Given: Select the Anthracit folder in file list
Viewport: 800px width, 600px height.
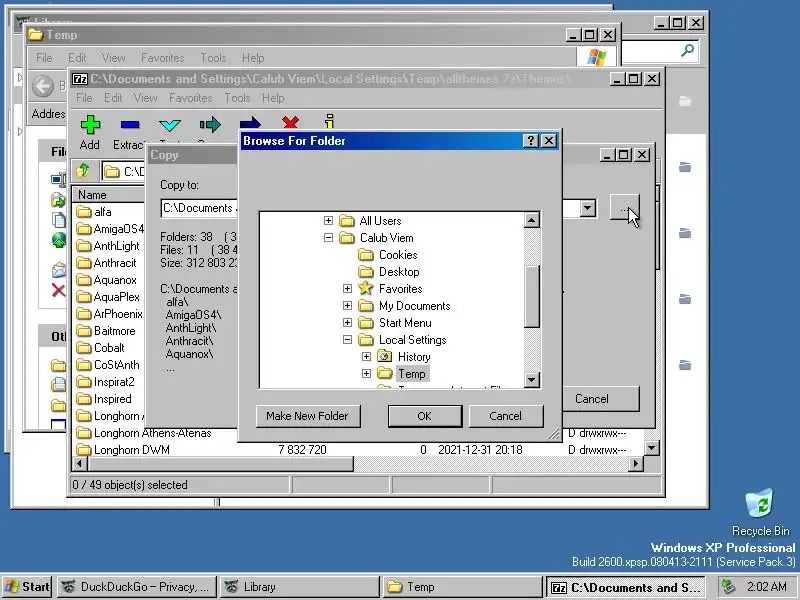Looking at the screenshot, I should [106, 263].
